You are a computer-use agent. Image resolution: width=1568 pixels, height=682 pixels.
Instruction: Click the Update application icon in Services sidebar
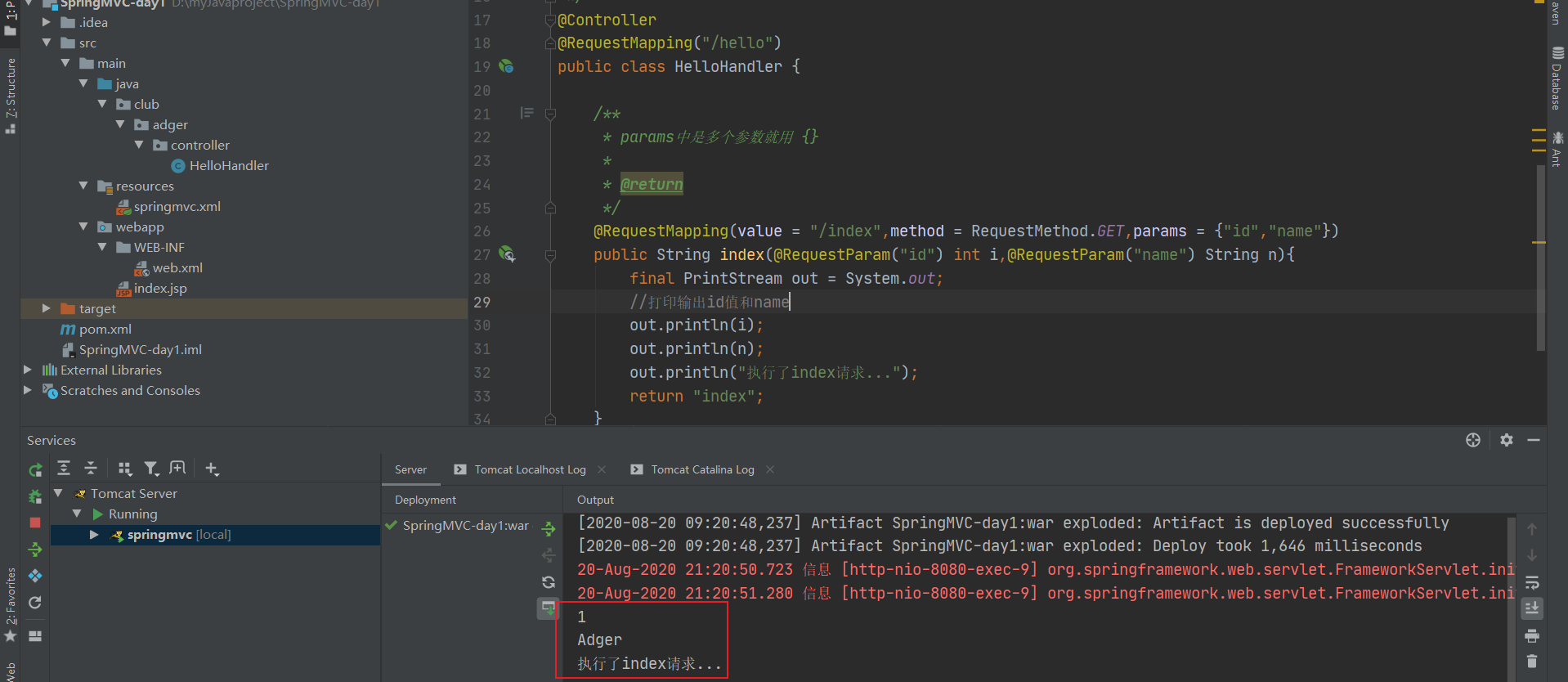tap(35, 576)
